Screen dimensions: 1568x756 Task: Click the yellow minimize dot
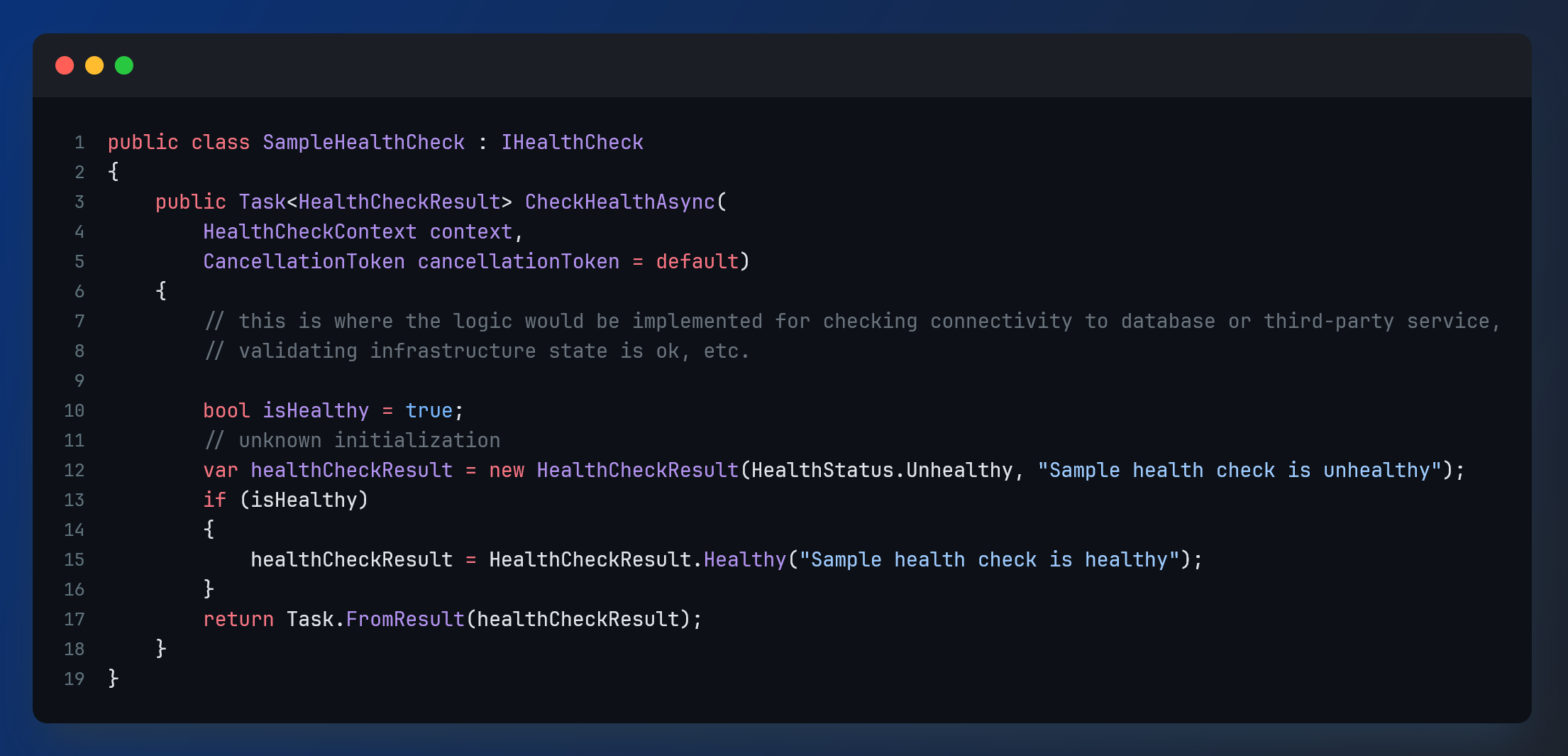pyautogui.click(x=94, y=65)
